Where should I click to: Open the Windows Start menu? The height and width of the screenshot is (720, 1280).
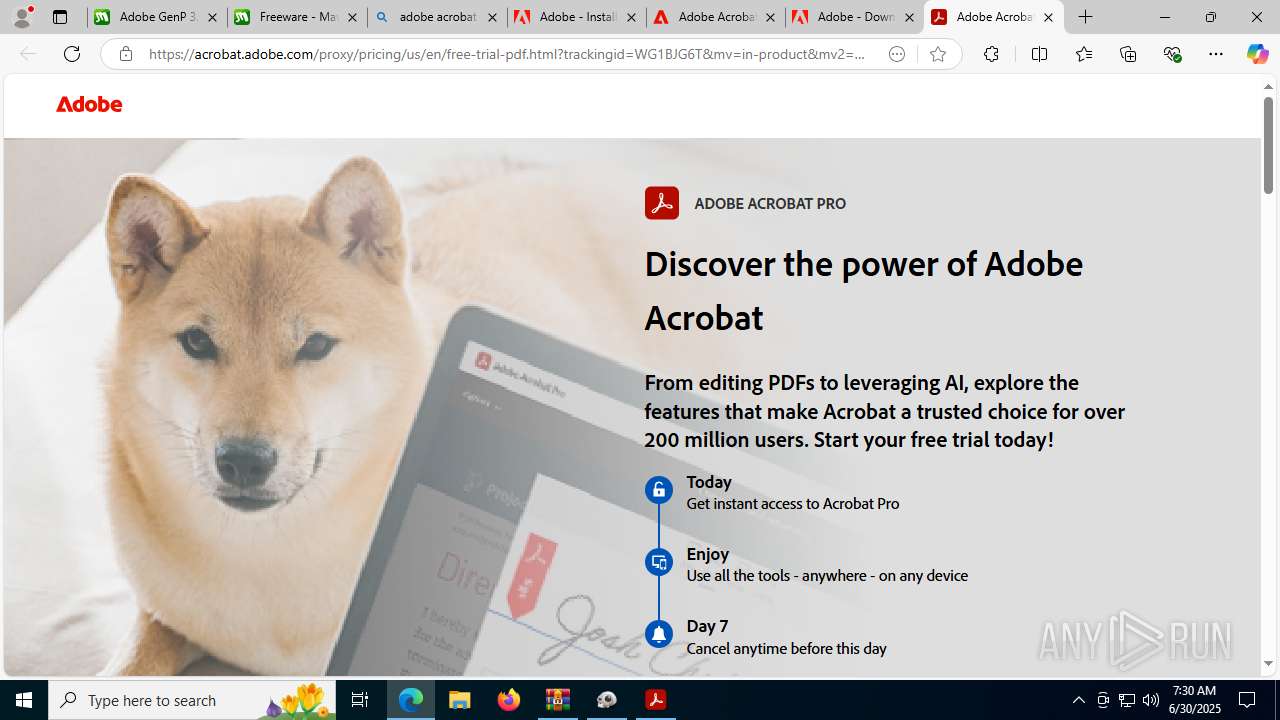[x=24, y=700]
